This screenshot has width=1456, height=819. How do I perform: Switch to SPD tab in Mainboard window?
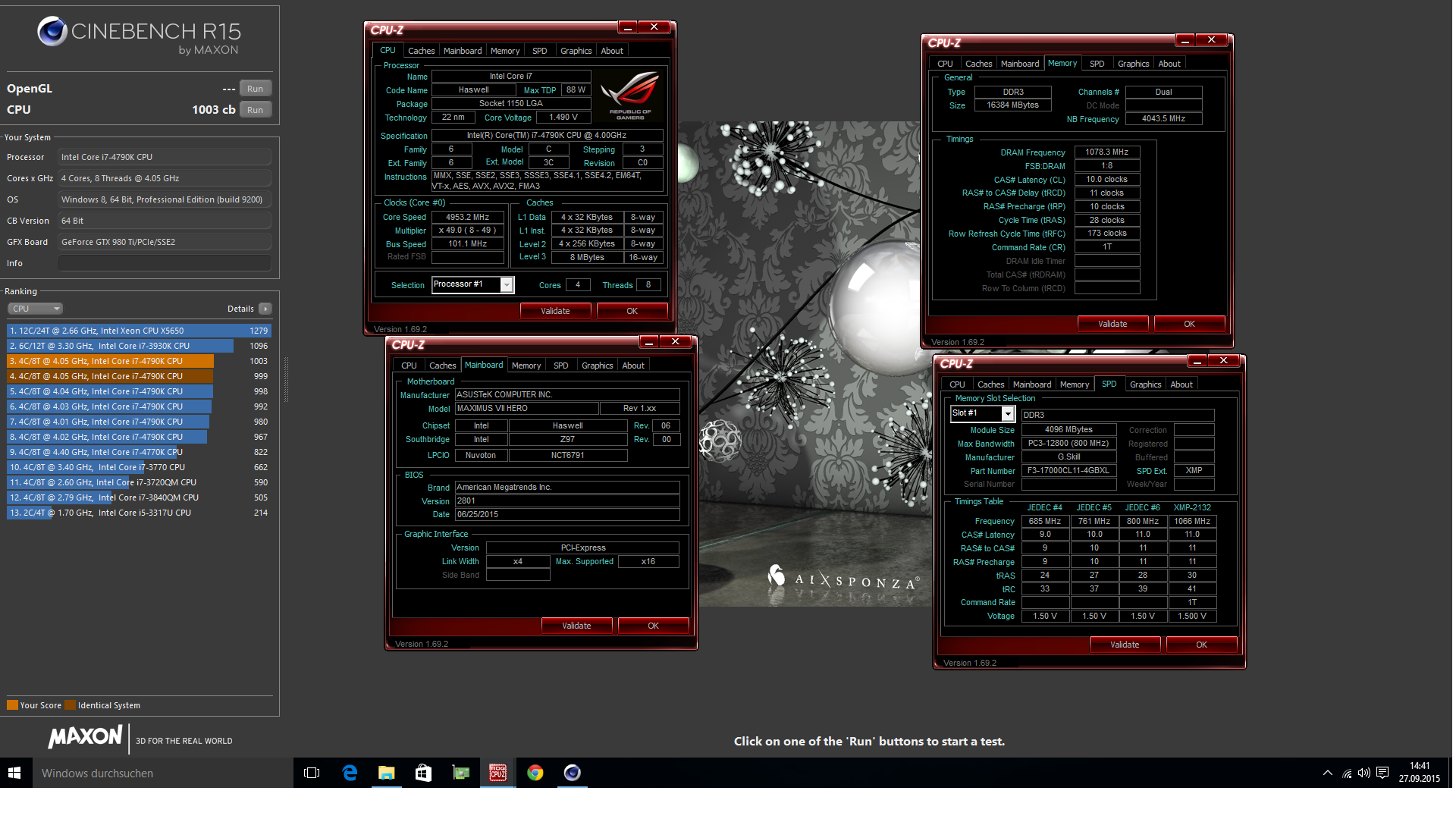(x=560, y=366)
